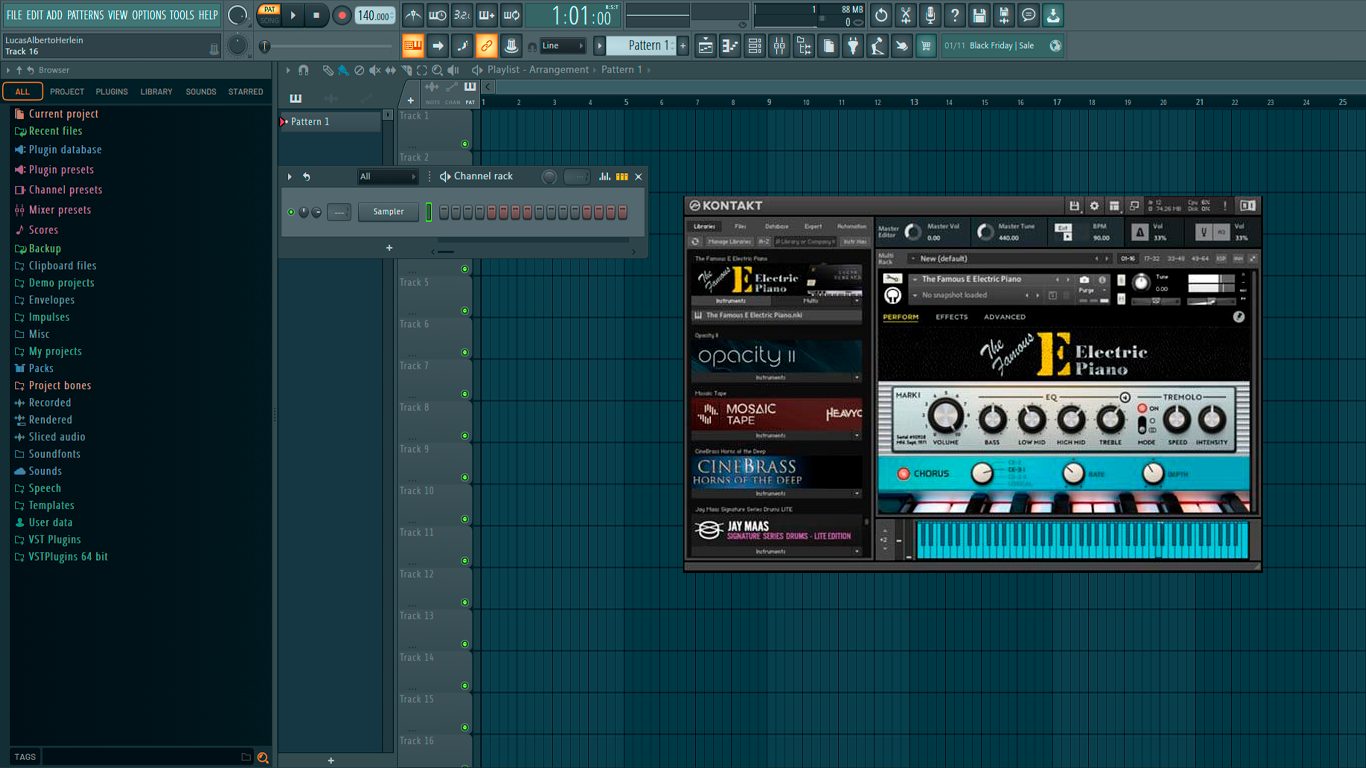This screenshot has height=768, width=1366.
Task: Click the VOLUME knob on electric piano
Action: tap(945, 416)
